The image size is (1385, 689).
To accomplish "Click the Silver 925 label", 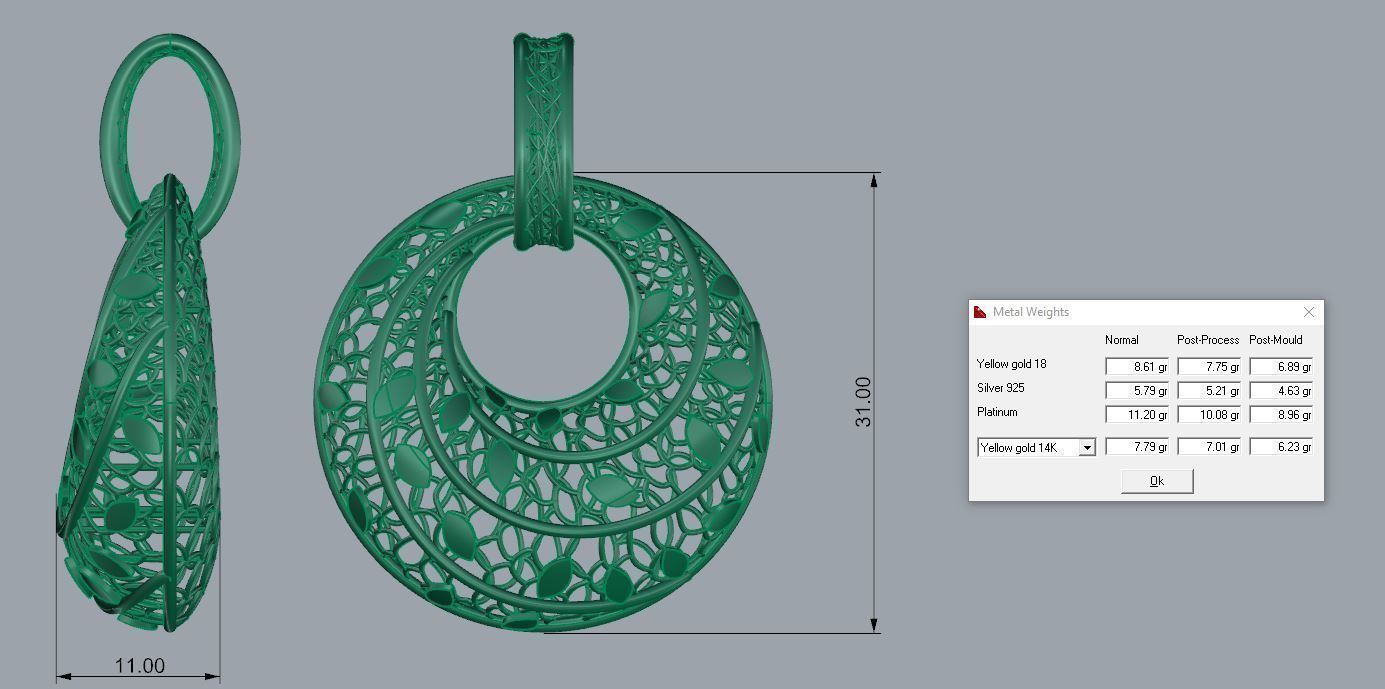I will pos(1001,388).
